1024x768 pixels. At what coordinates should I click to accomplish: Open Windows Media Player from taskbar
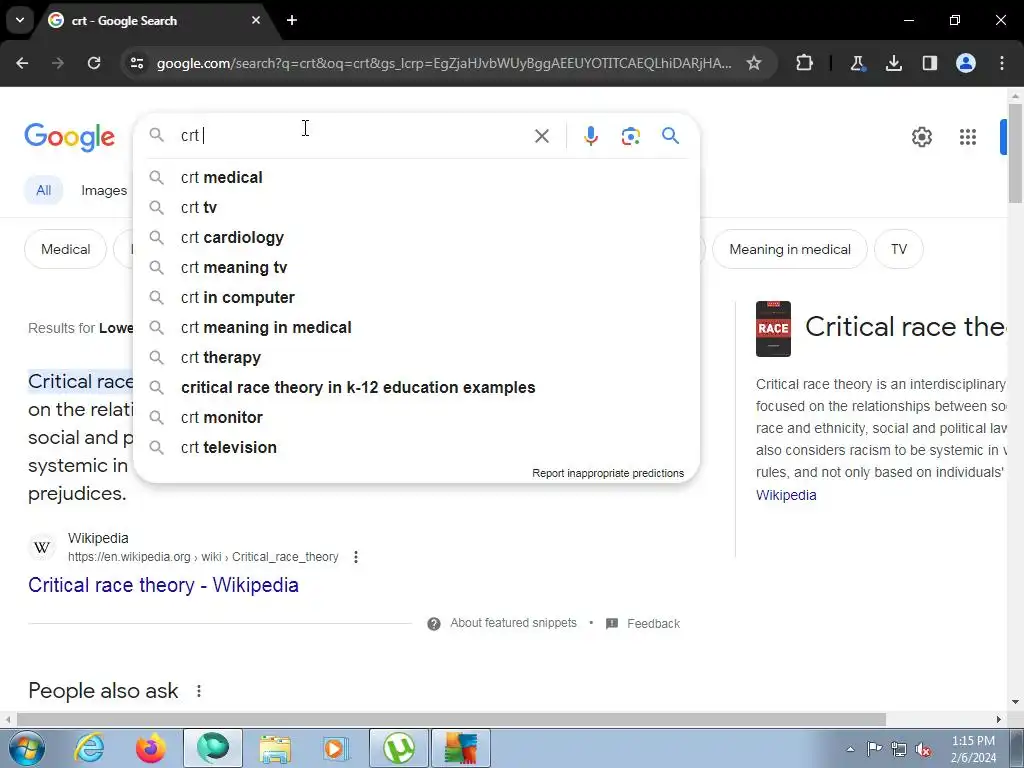[x=336, y=748]
